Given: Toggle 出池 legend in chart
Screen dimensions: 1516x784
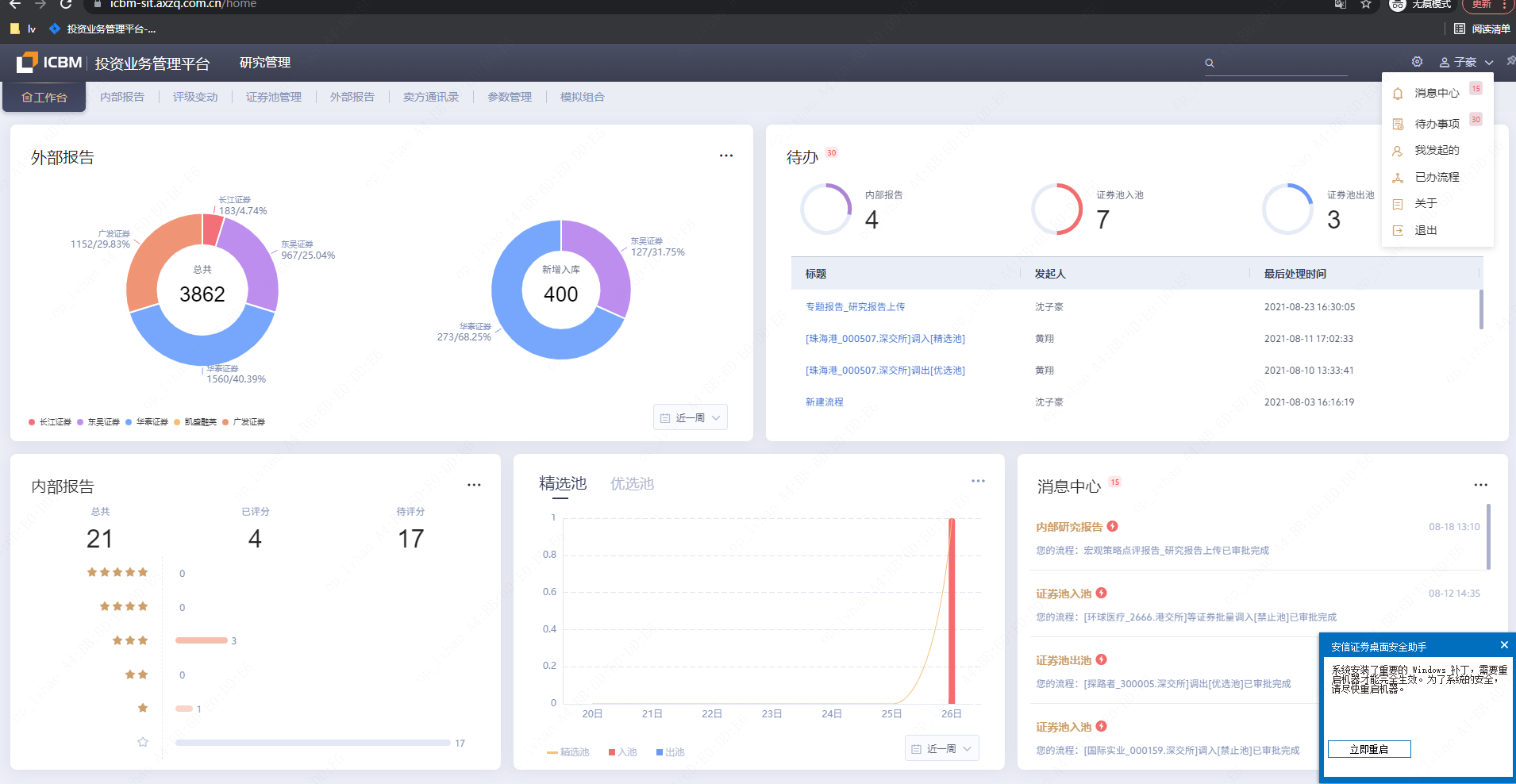Looking at the screenshot, I should point(670,752).
